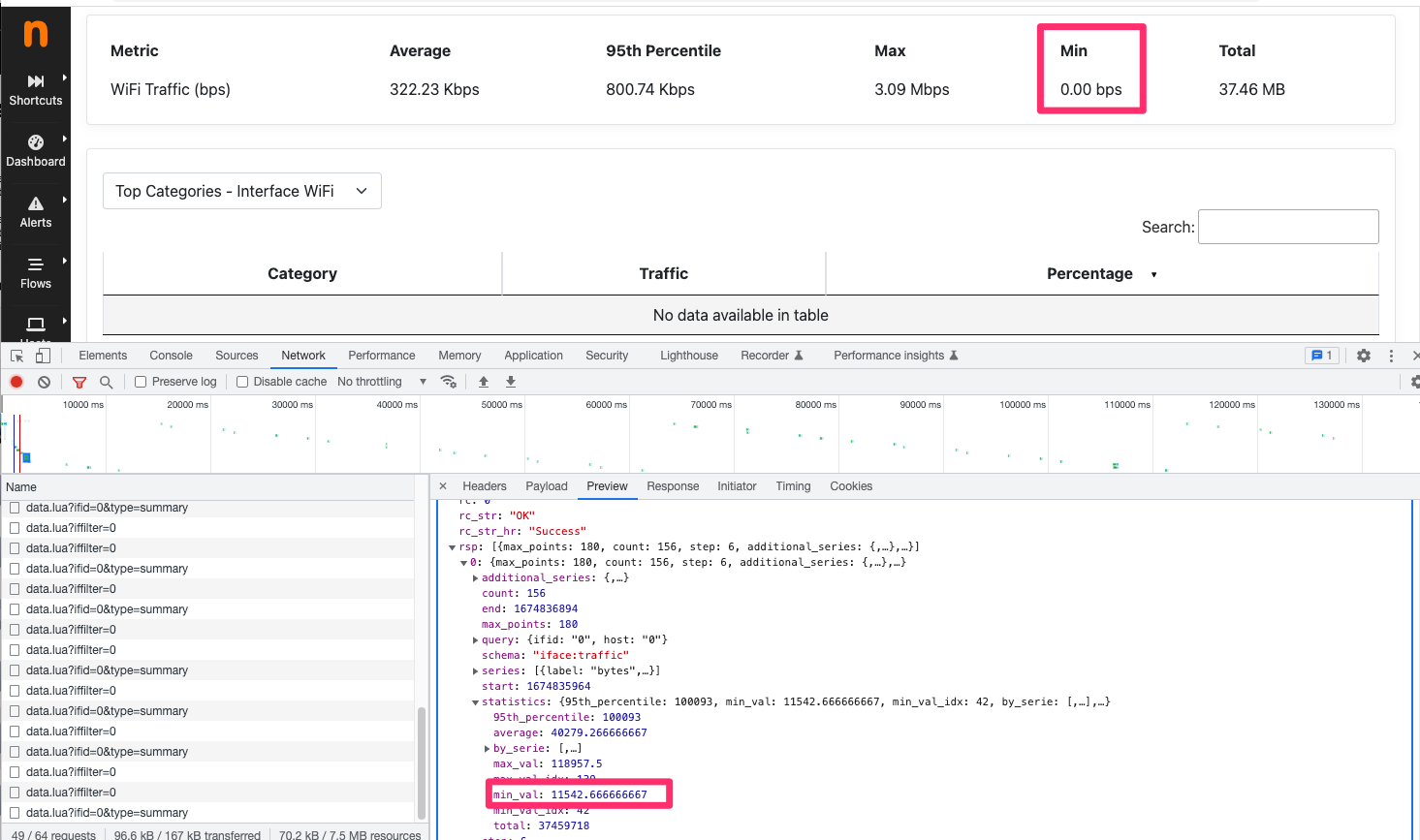Open the Timing tab
Viewport: 1420px width, 840px height.
[793, 485]
